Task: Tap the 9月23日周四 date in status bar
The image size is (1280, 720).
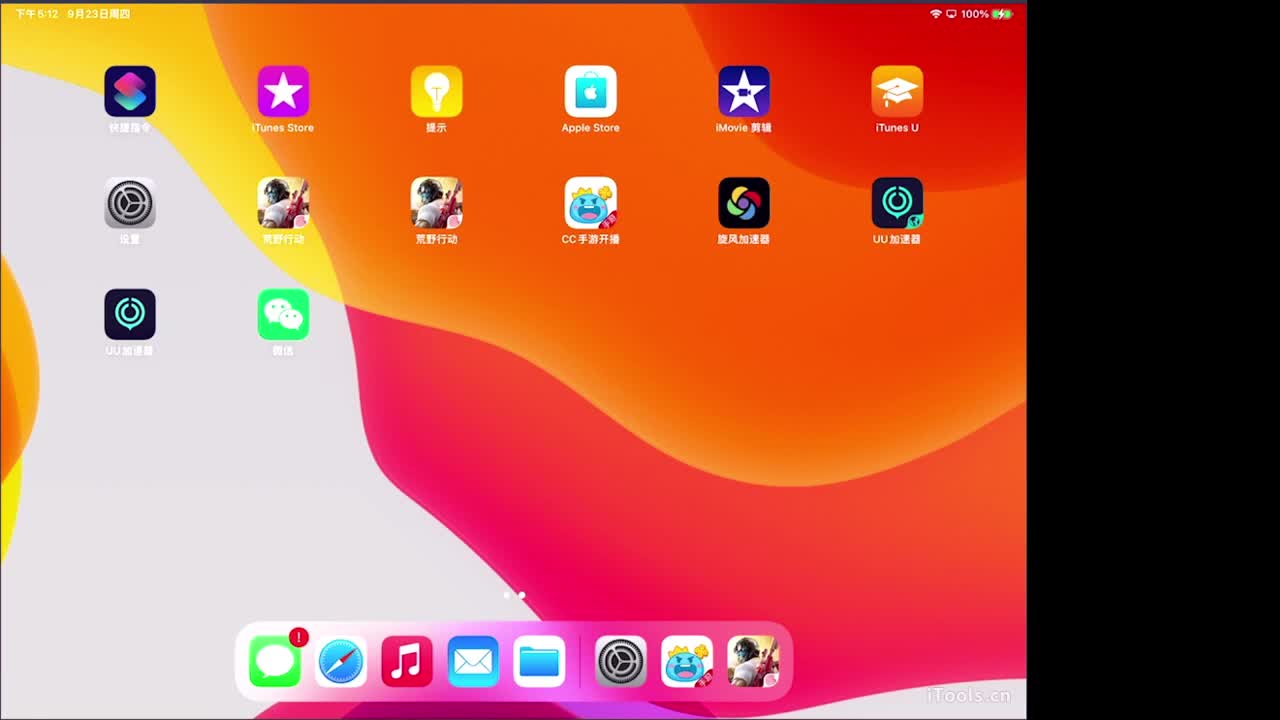Action: point(98,14)
